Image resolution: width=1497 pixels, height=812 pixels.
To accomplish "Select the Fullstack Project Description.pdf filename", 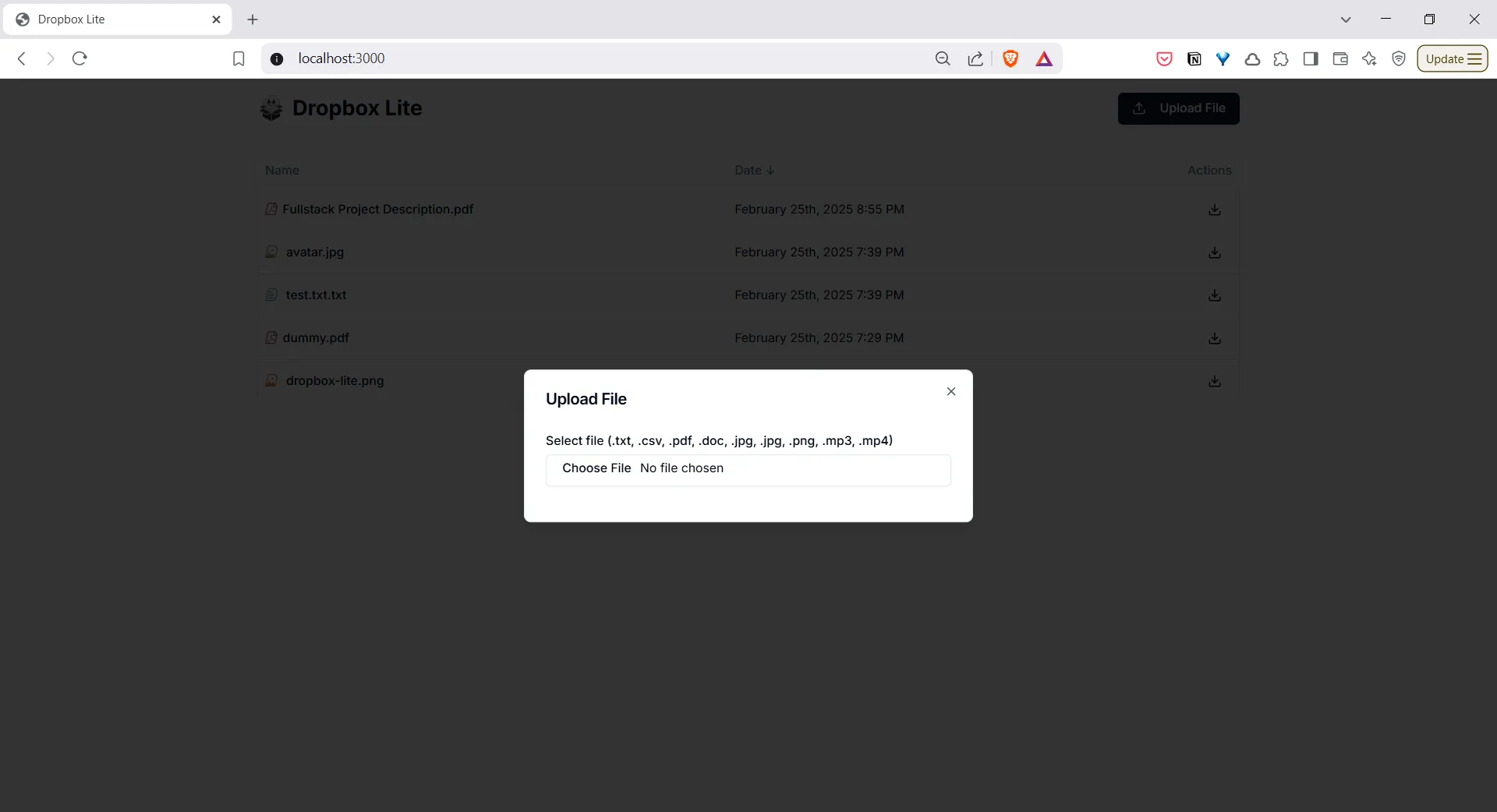I will 378,209.
